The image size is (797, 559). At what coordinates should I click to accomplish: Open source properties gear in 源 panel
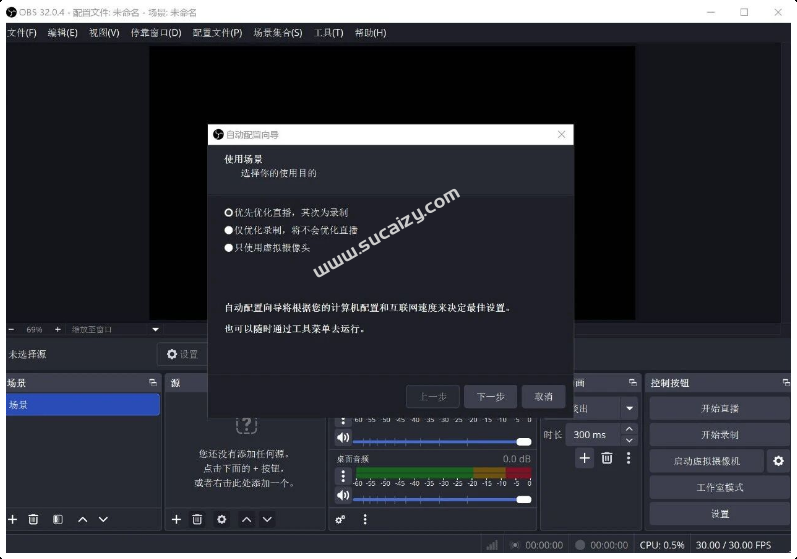222,519
